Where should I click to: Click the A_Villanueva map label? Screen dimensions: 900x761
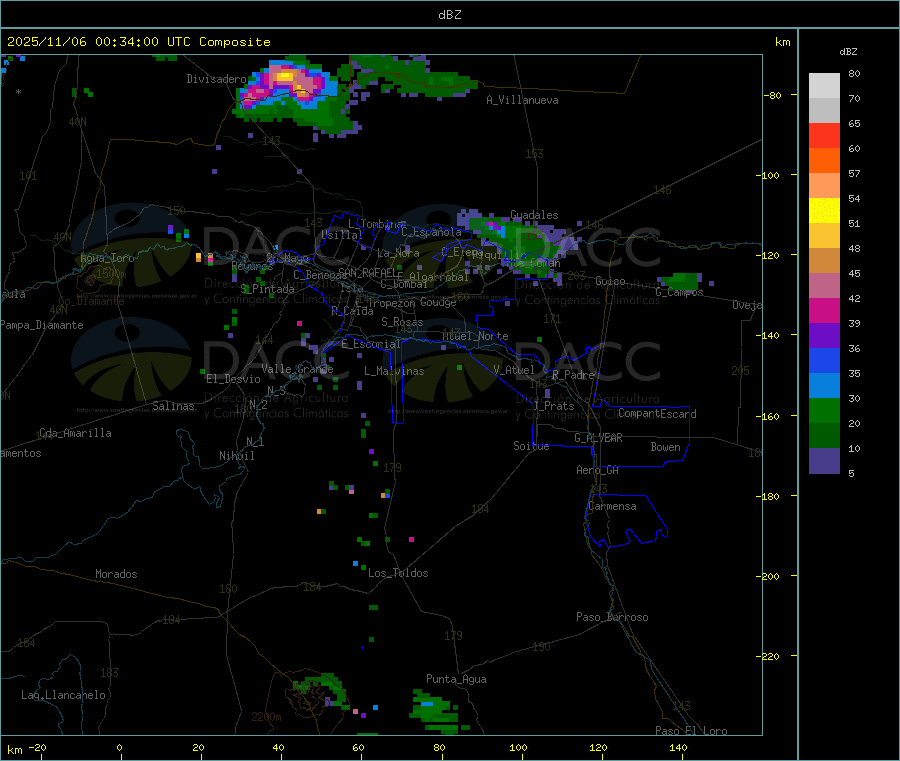coord(522,100)
